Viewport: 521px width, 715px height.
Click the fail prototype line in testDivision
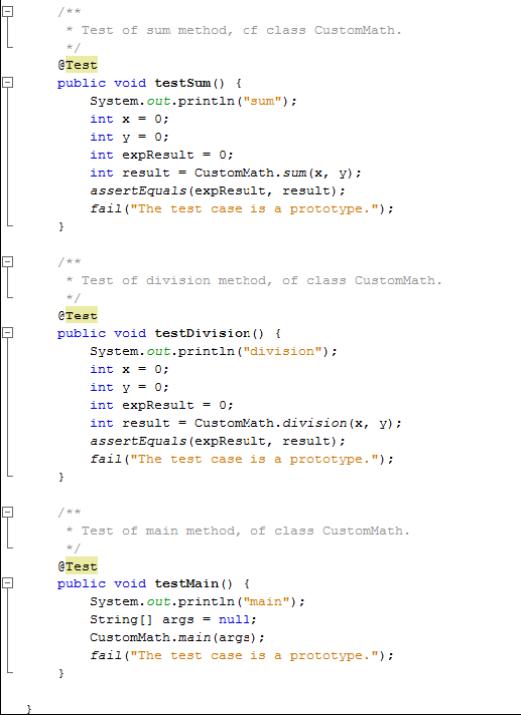(242, 459)
